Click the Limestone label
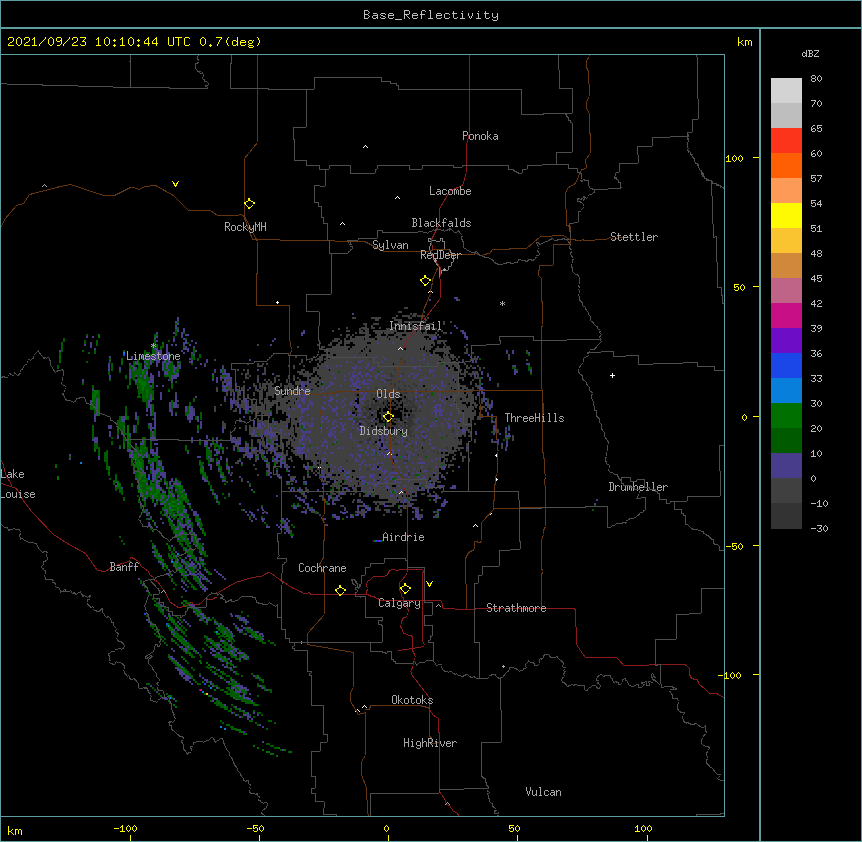Screen dimensions: 862x842 pyautogui.click(x=153, y=356)
